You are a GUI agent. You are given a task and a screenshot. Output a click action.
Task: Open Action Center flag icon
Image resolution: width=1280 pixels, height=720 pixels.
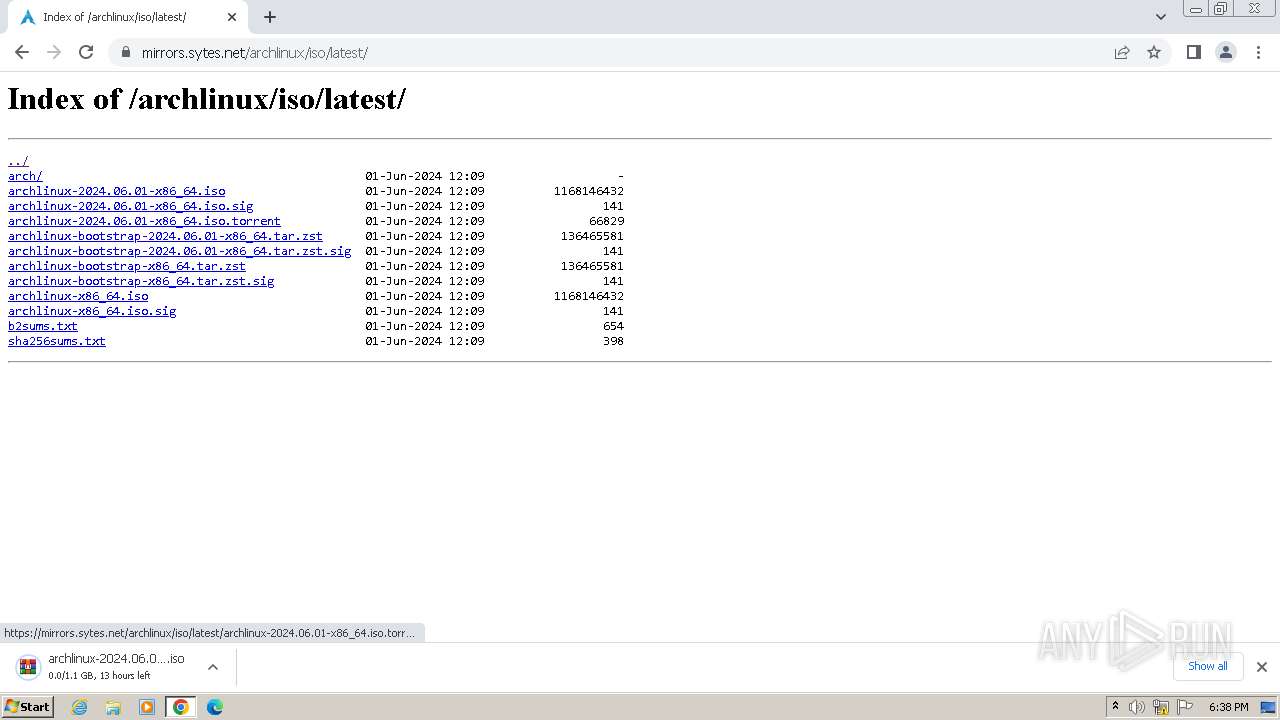(x=1185, y=707)
